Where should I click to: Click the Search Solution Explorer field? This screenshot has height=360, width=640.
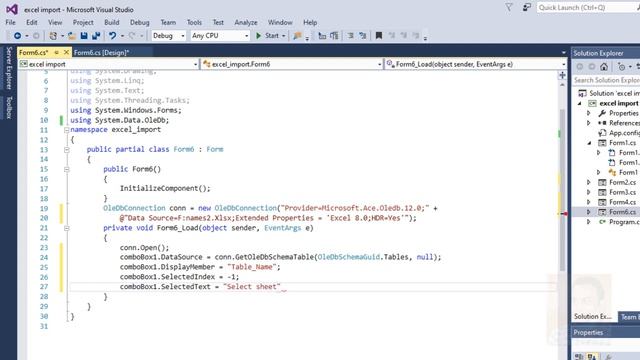click(606, 80)
